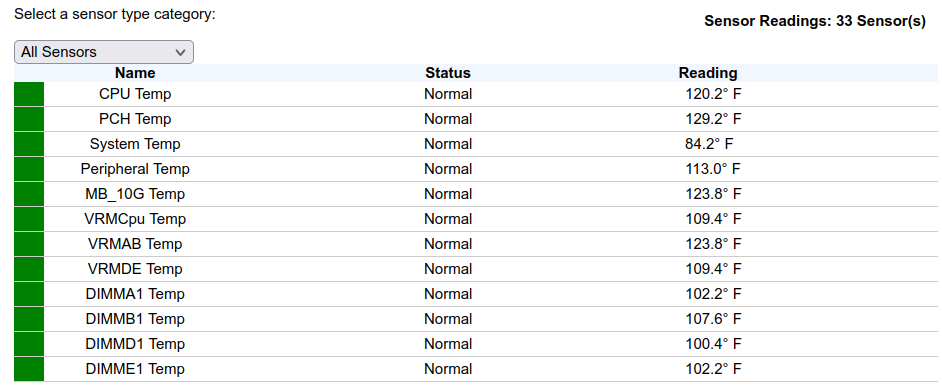
Task: Click the Normal status of MB_10G Temp
Action: coord(448,194)
